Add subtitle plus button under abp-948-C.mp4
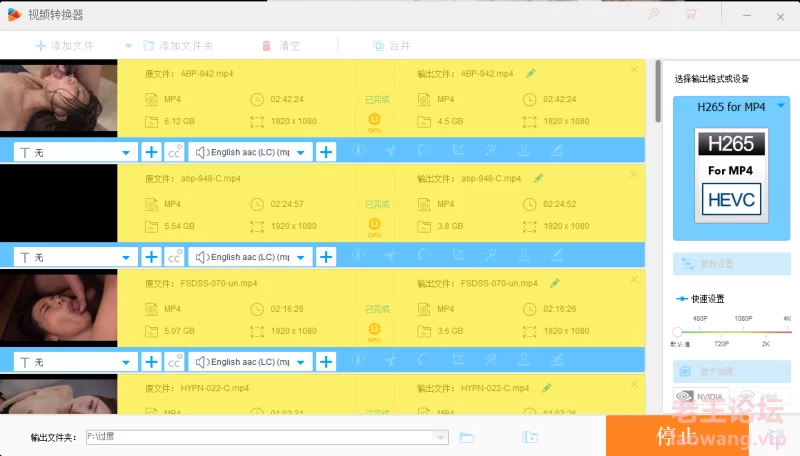 [151, 257]
